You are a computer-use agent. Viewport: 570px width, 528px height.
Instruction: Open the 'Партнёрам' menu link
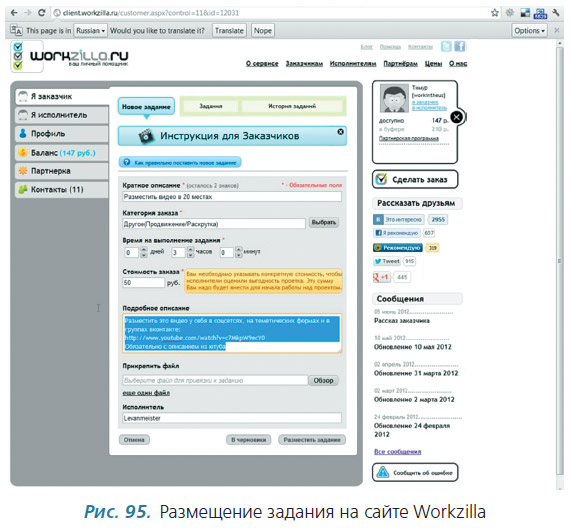[401, 64]
